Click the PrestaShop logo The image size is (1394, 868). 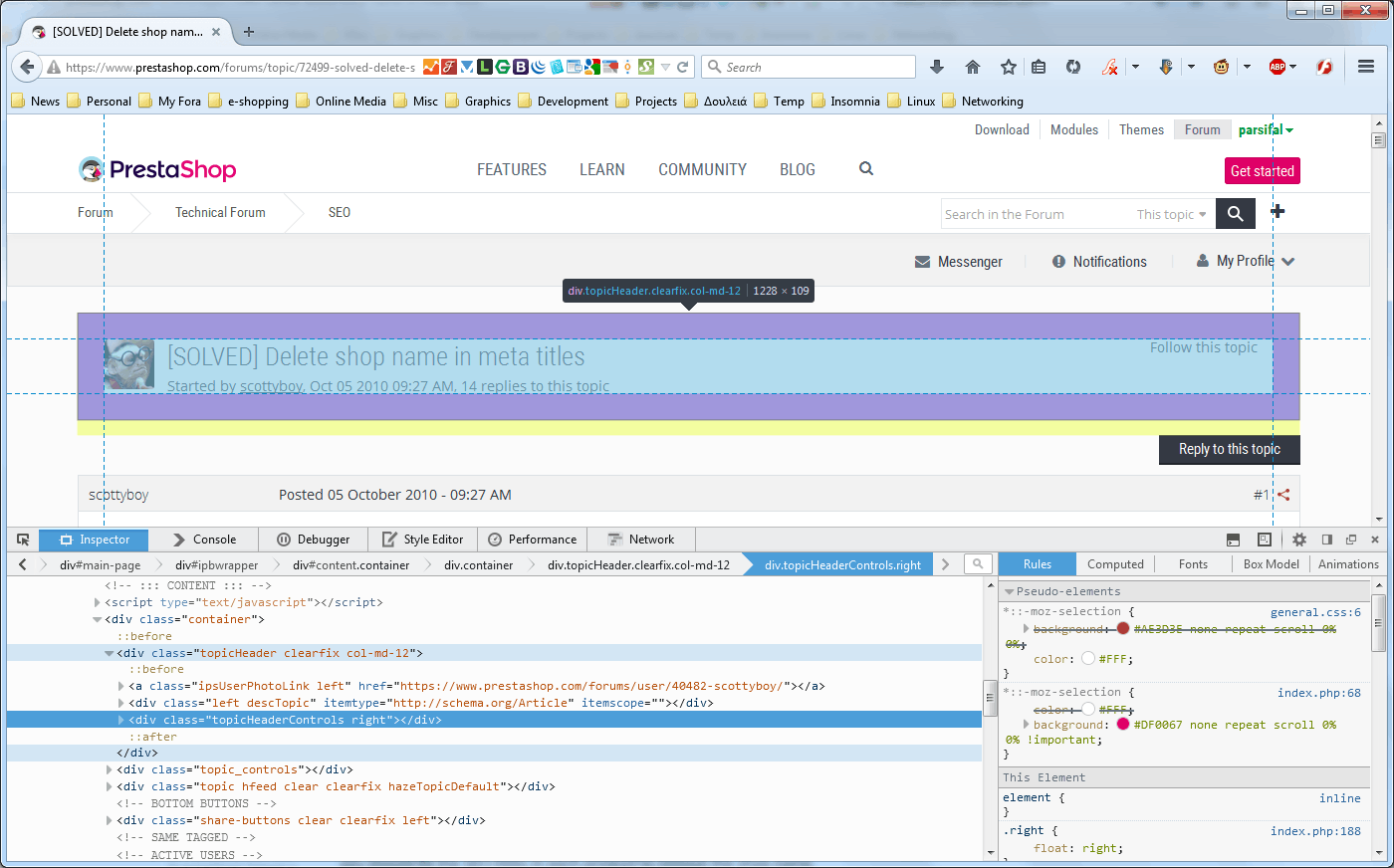point(157,169)
